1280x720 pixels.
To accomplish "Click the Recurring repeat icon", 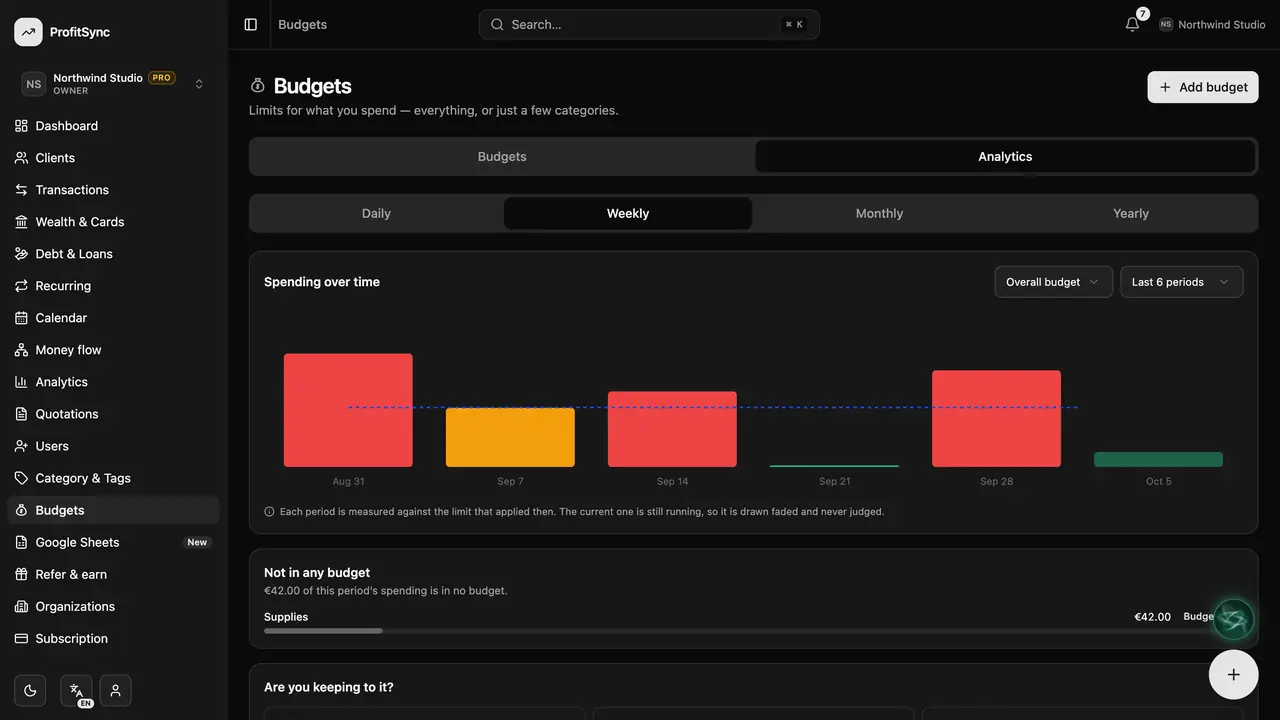I will [21, 286].
